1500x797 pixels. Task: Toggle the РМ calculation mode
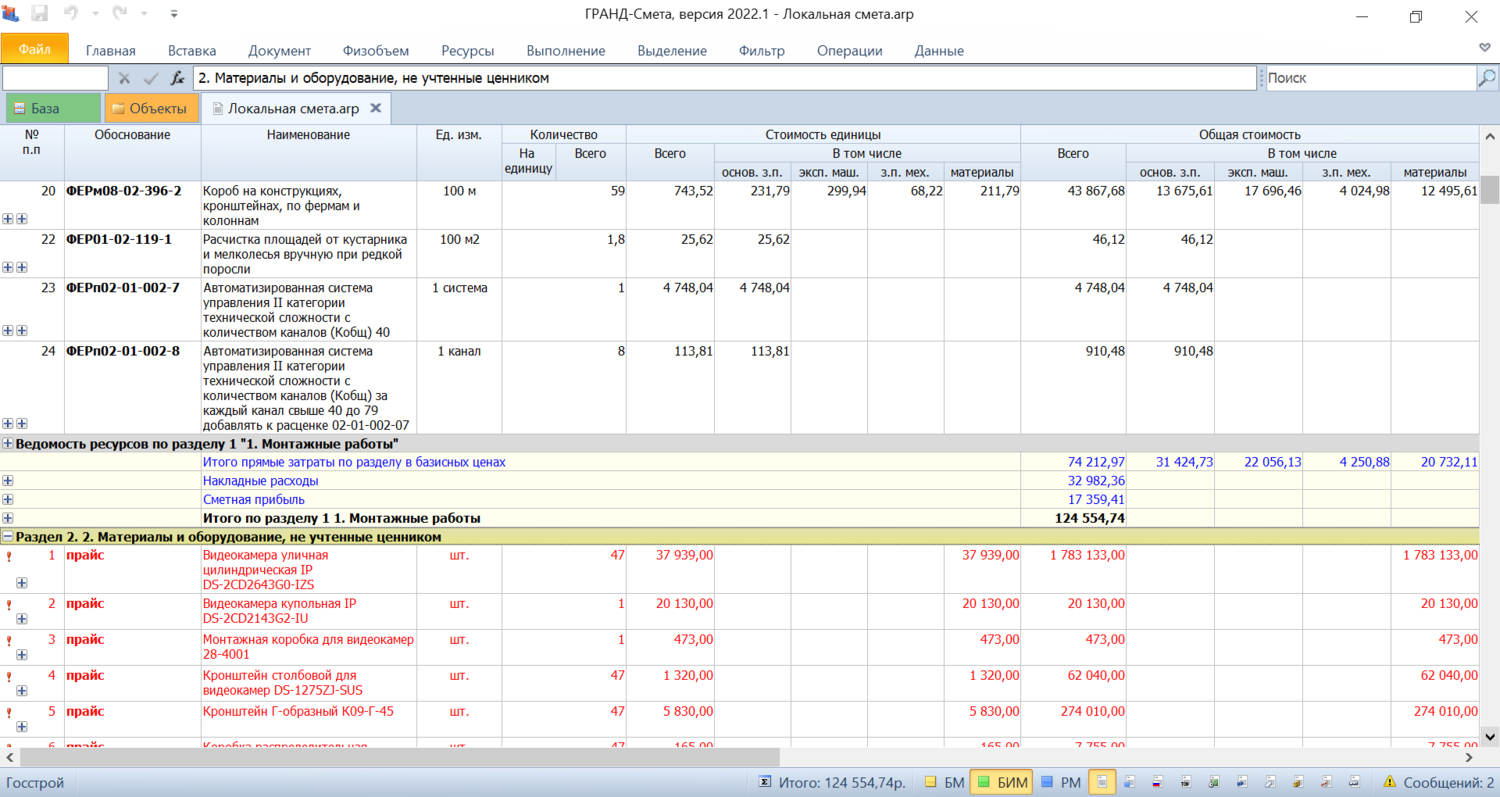[x=1060, y=782]
